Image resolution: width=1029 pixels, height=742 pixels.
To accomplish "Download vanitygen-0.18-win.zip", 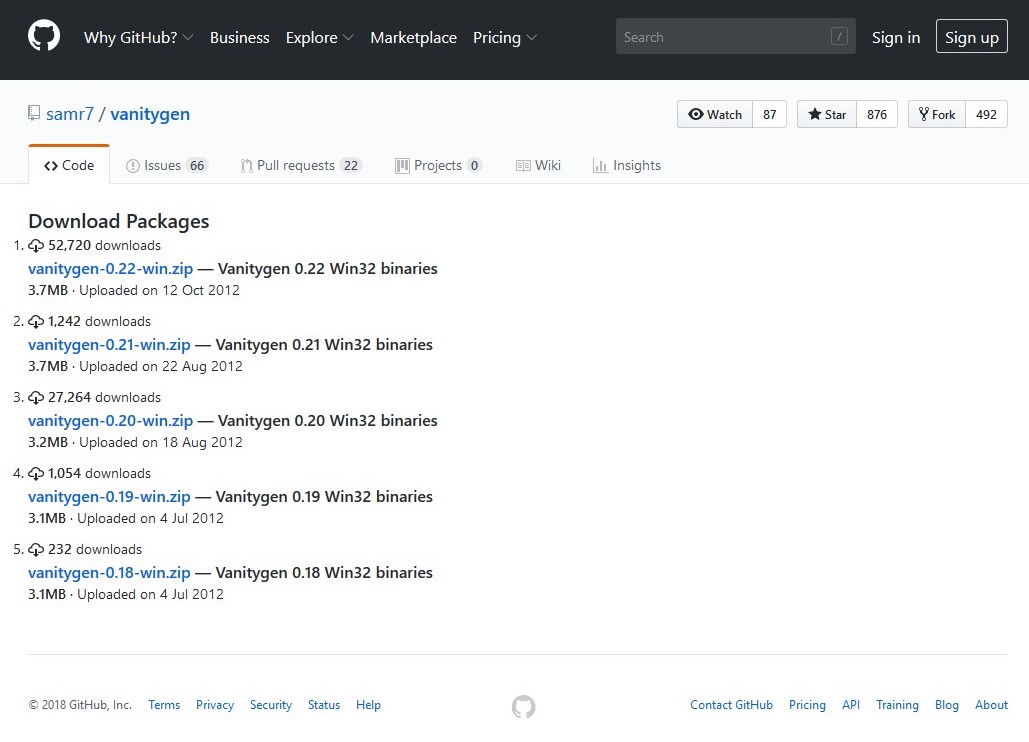I will click(109, 573).
